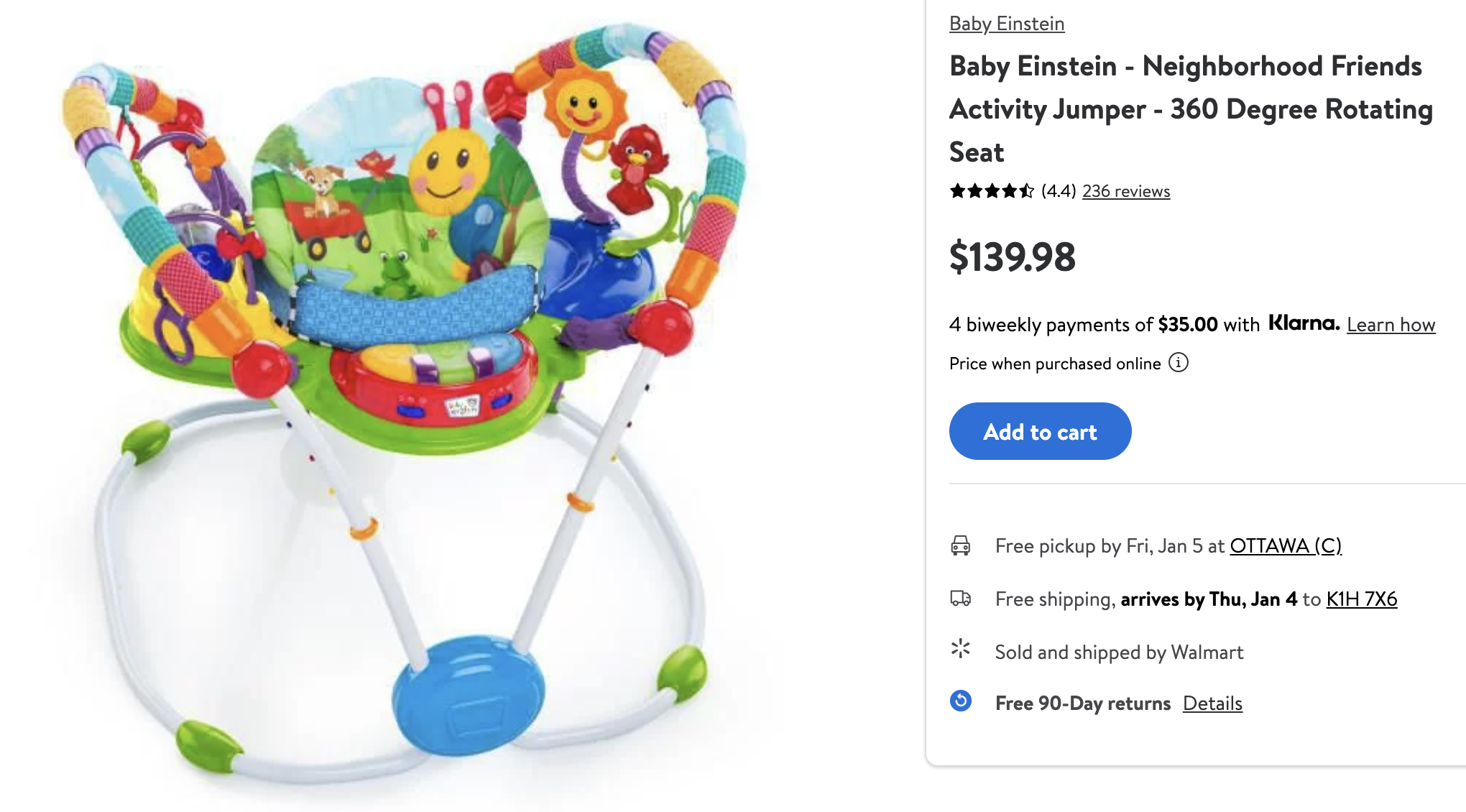Click the Klarna logo
Viewport: 1466px width, 812px height.
pyautogui.click(x=1304, y=323)
